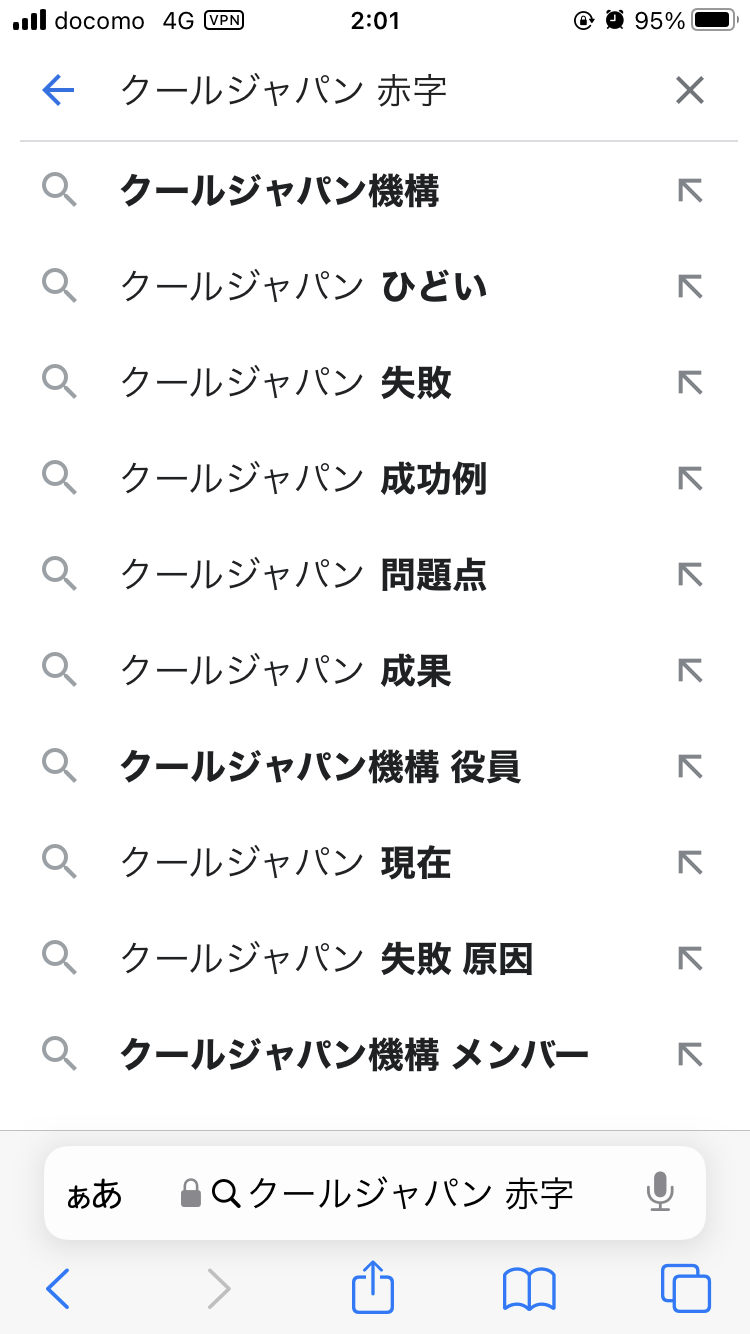Screen dimensions: 750x1334
Task: Insert the クールジャパン 問題点 suggestion via its arrow
Action: (x=690, y=574)
